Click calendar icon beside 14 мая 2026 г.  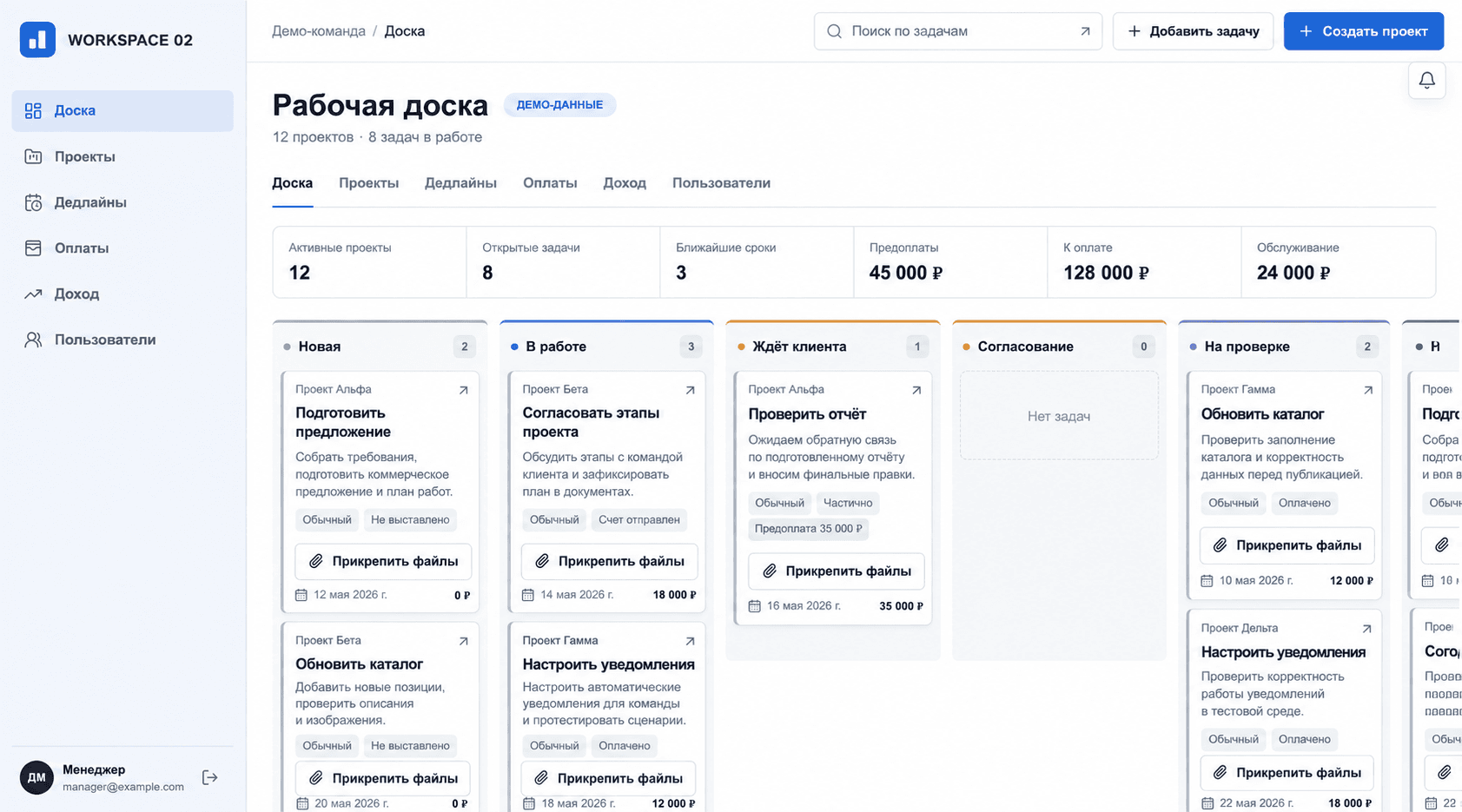(x=527, y=595)
